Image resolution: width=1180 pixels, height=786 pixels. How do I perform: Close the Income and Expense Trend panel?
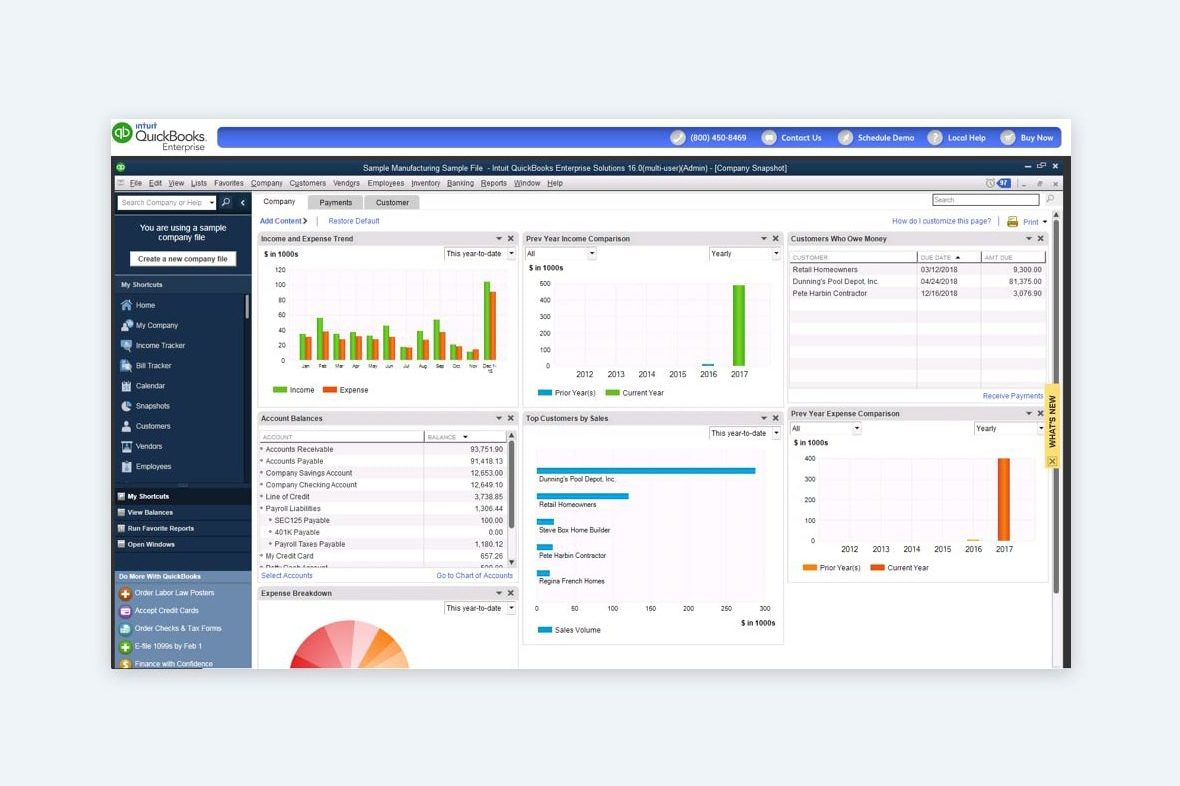point(510,239)
